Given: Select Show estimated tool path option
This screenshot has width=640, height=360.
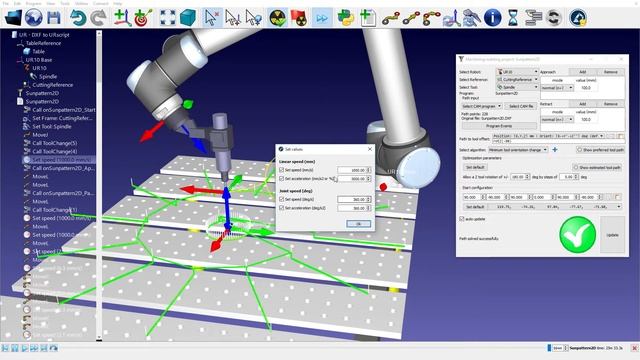Looking at the screenshot, I should 597,167.
